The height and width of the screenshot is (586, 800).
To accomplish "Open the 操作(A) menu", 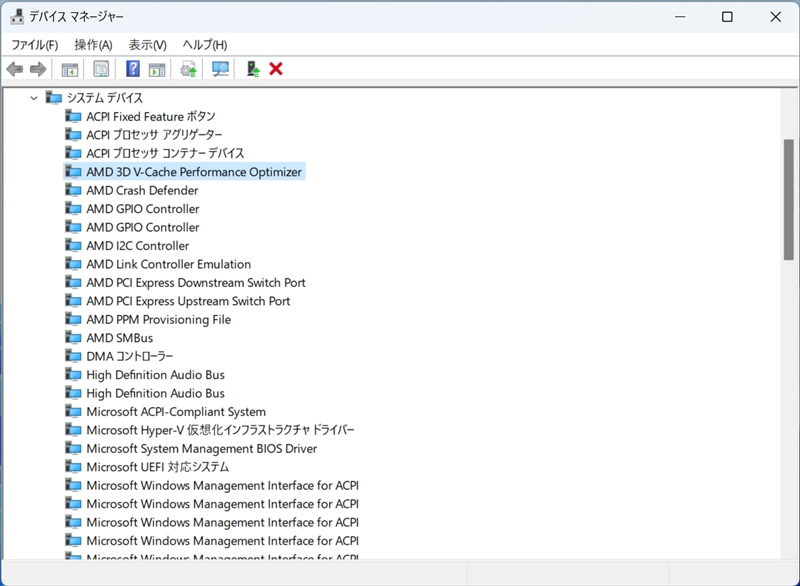I will point(93,45).
